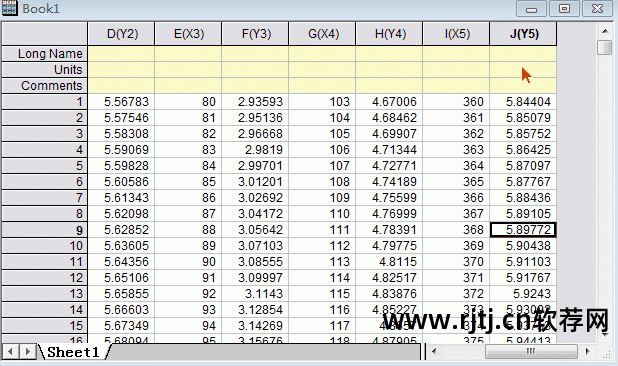The image size is (618, 366).
Task: Click cell with value 5.87097
Action: tap(523, 165)
